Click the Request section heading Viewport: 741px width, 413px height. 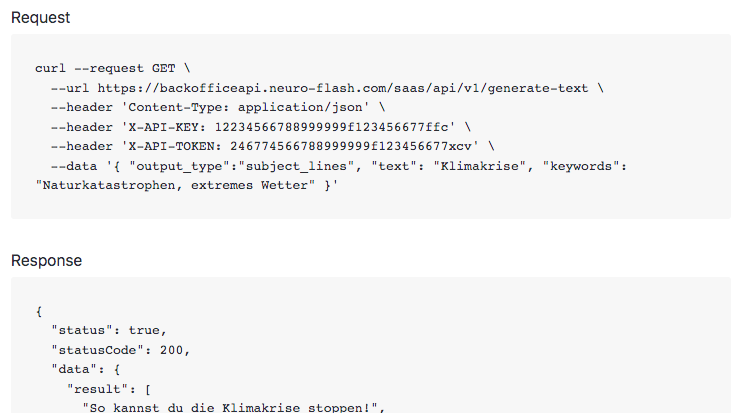click(40, 17)
